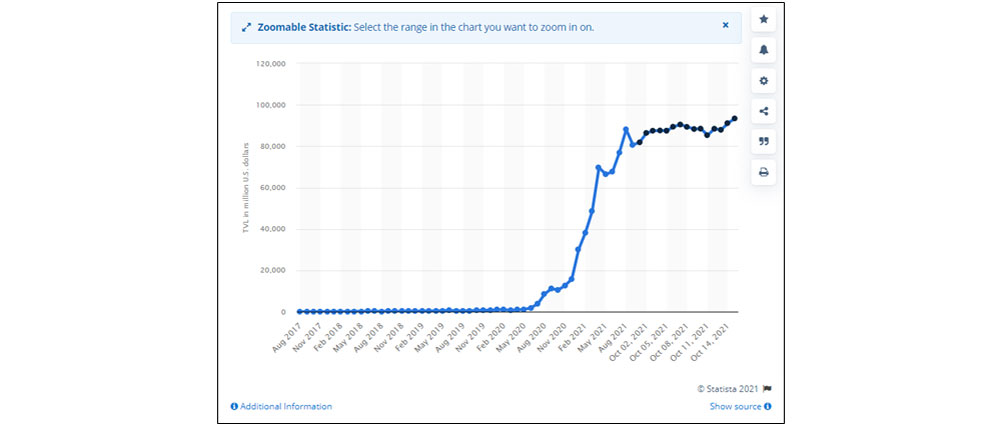Click the Zoomable Statistic bold heading
The height and width of the screenshot is (424, 1000).
click(x=304, y=27)
